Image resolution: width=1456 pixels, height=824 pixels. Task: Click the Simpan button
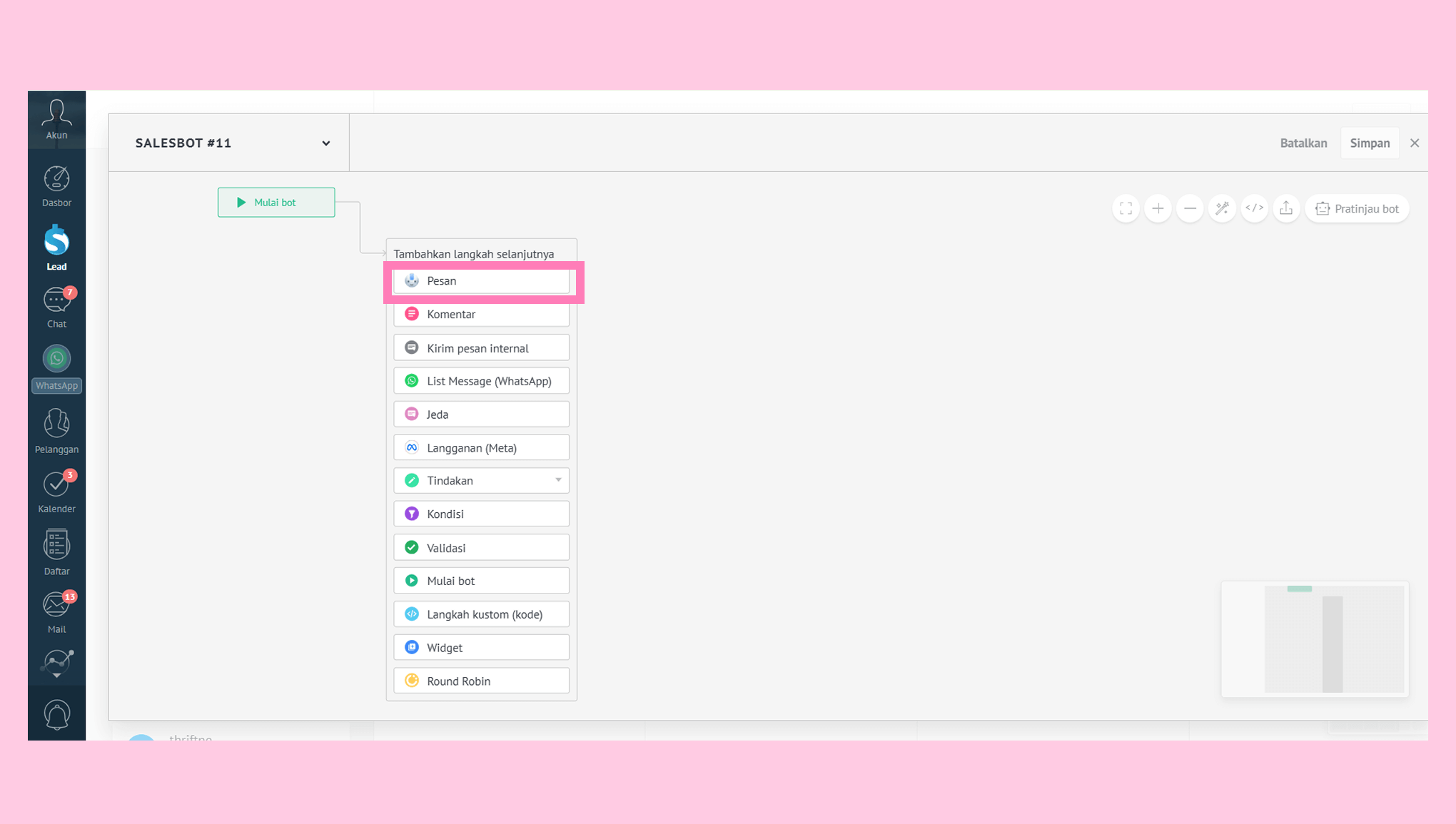pos(1370,143)
